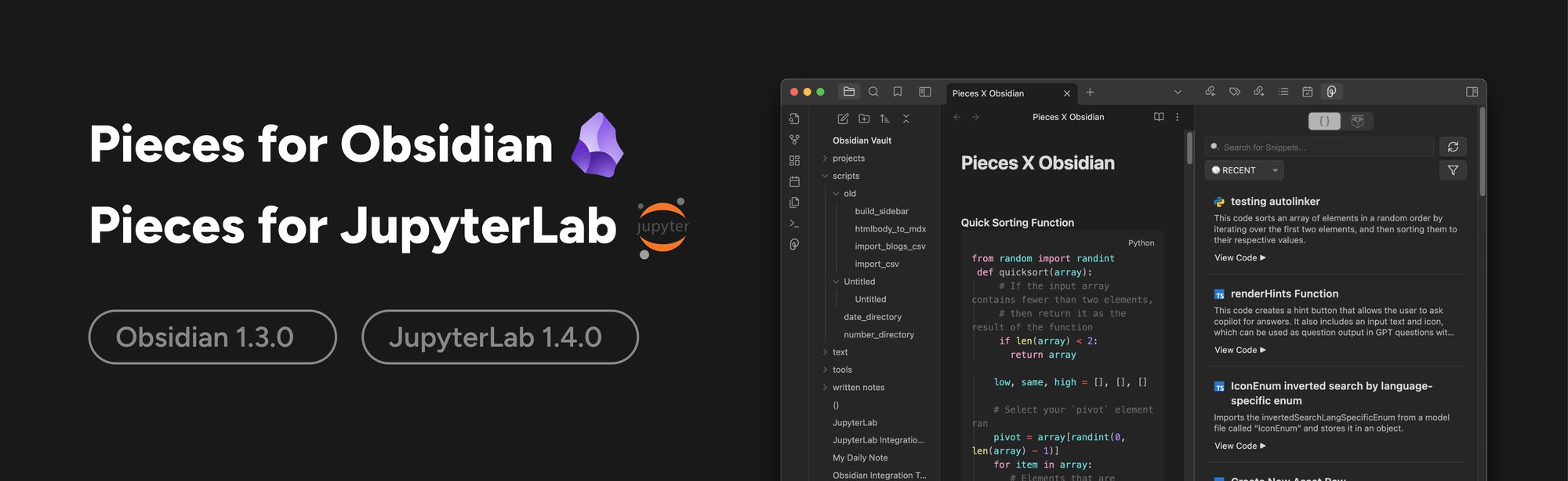Image resolution: width=1568 pixels, height=481 pixels.
Task: Click the Pieces ribbon icon in the left rail
Action: 794,245
